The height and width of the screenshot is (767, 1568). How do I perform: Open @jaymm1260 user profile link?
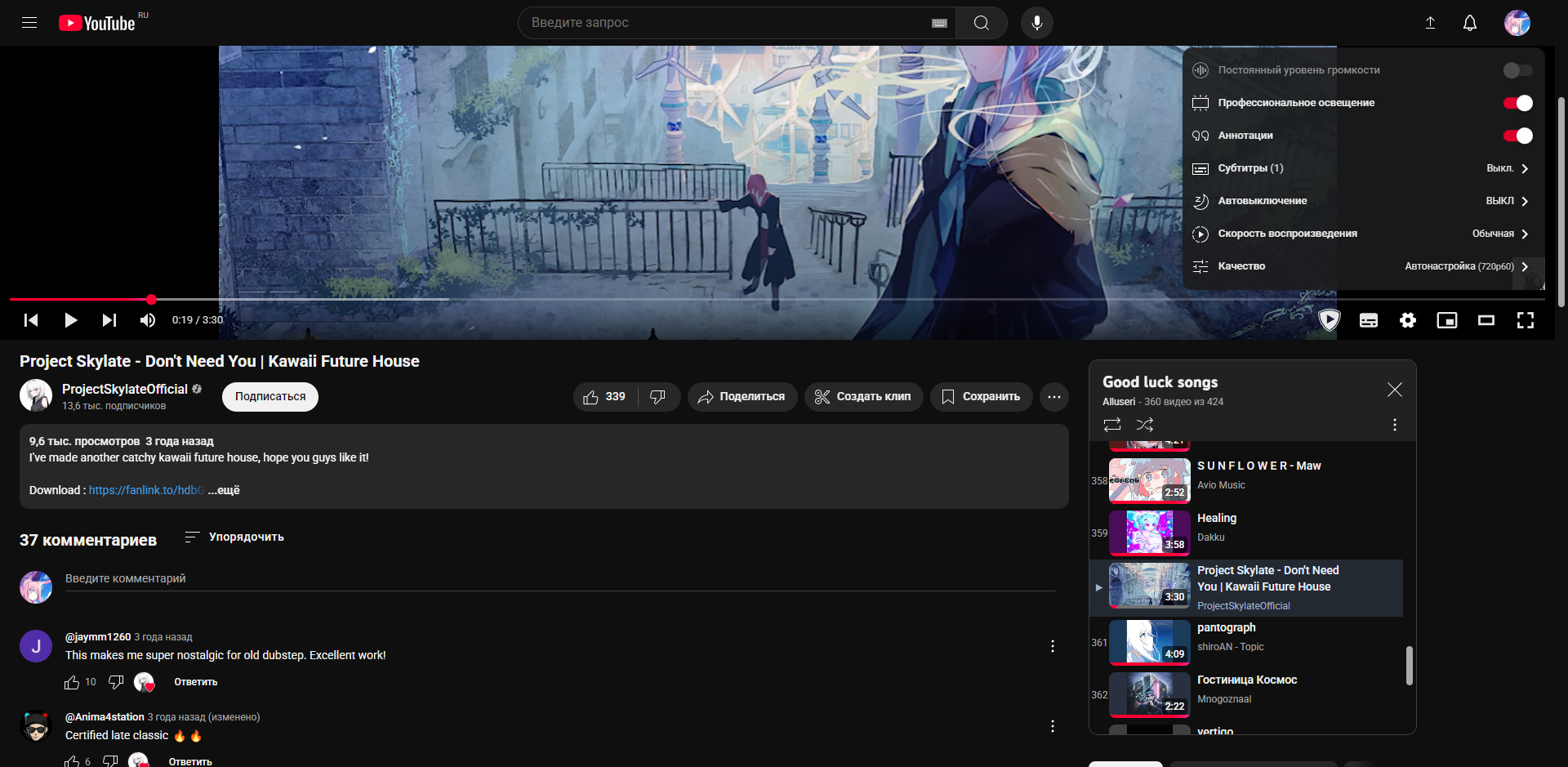(x=98, y=636)
